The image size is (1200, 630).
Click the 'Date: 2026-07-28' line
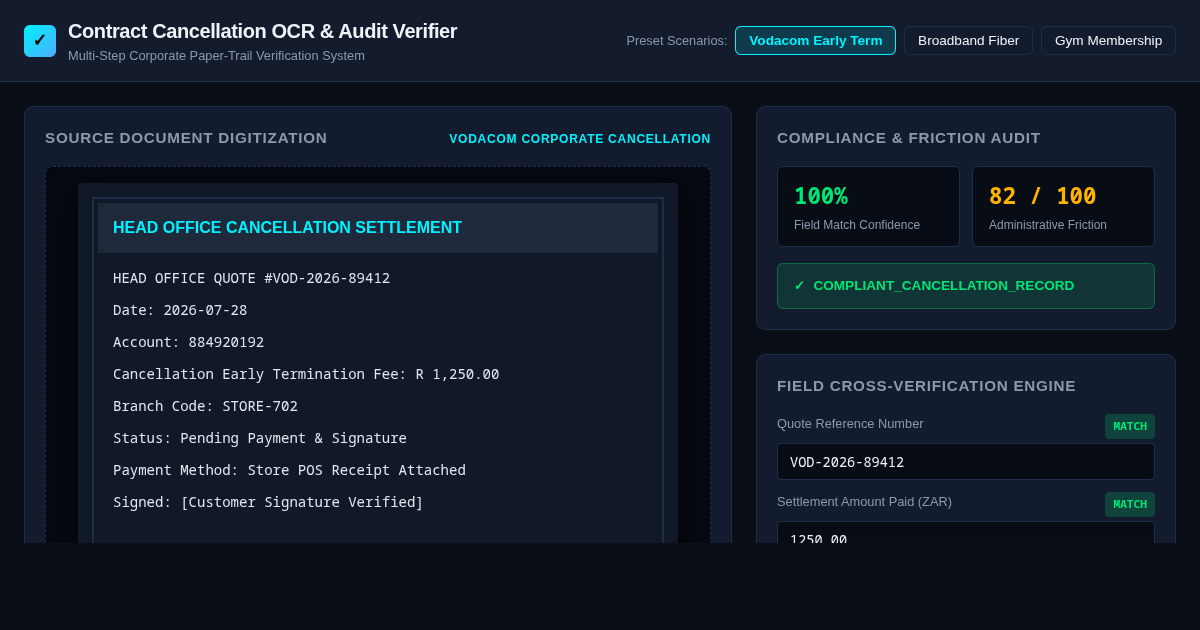click(x=180, y=310)
